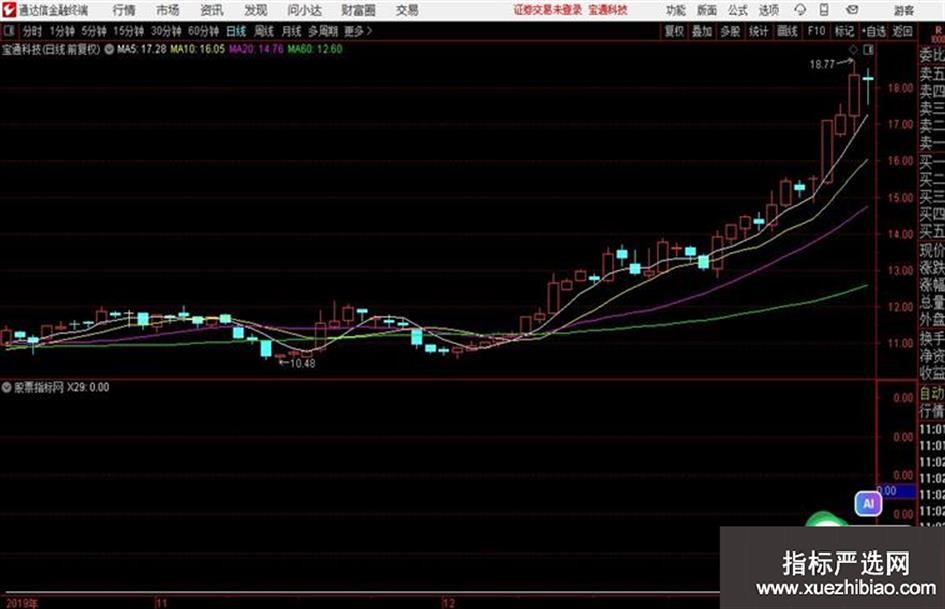Open the 发现 menu
The height and width of the screenshot is (609, 945).
(256, 10)
